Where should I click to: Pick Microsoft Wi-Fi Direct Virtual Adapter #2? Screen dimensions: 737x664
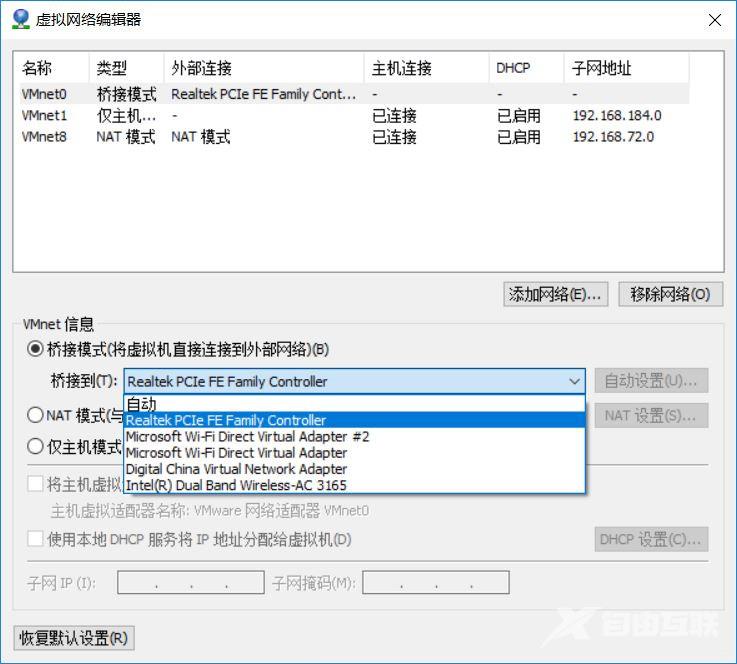point(247,437)
